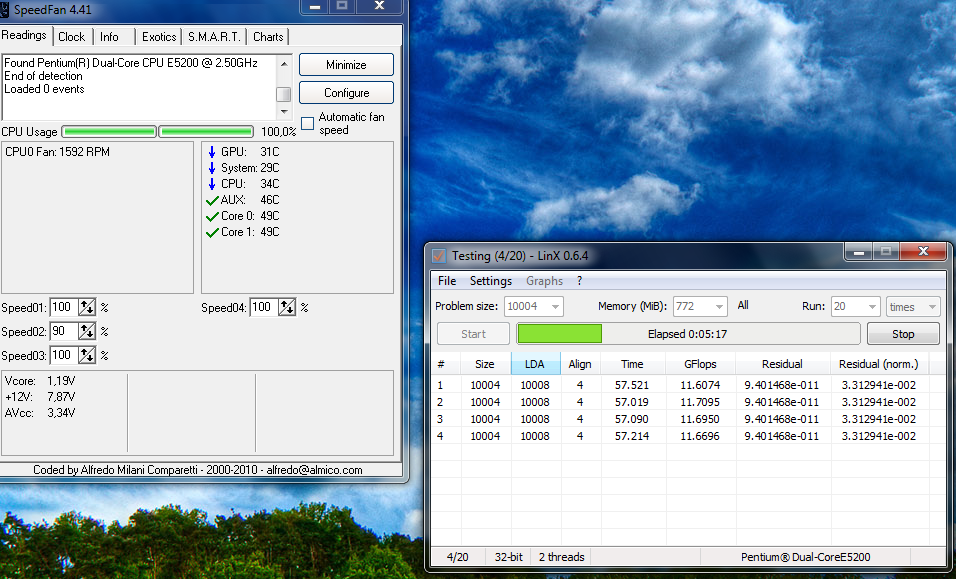Click the green checkmark beside Core 1
956x579 pixels.
point(211,232)
